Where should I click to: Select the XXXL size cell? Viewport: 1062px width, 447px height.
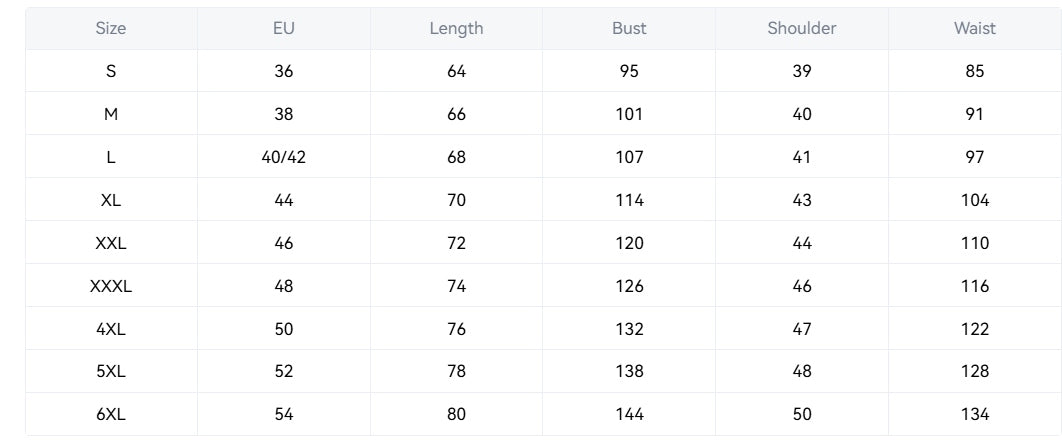click(x=111, y=286)
